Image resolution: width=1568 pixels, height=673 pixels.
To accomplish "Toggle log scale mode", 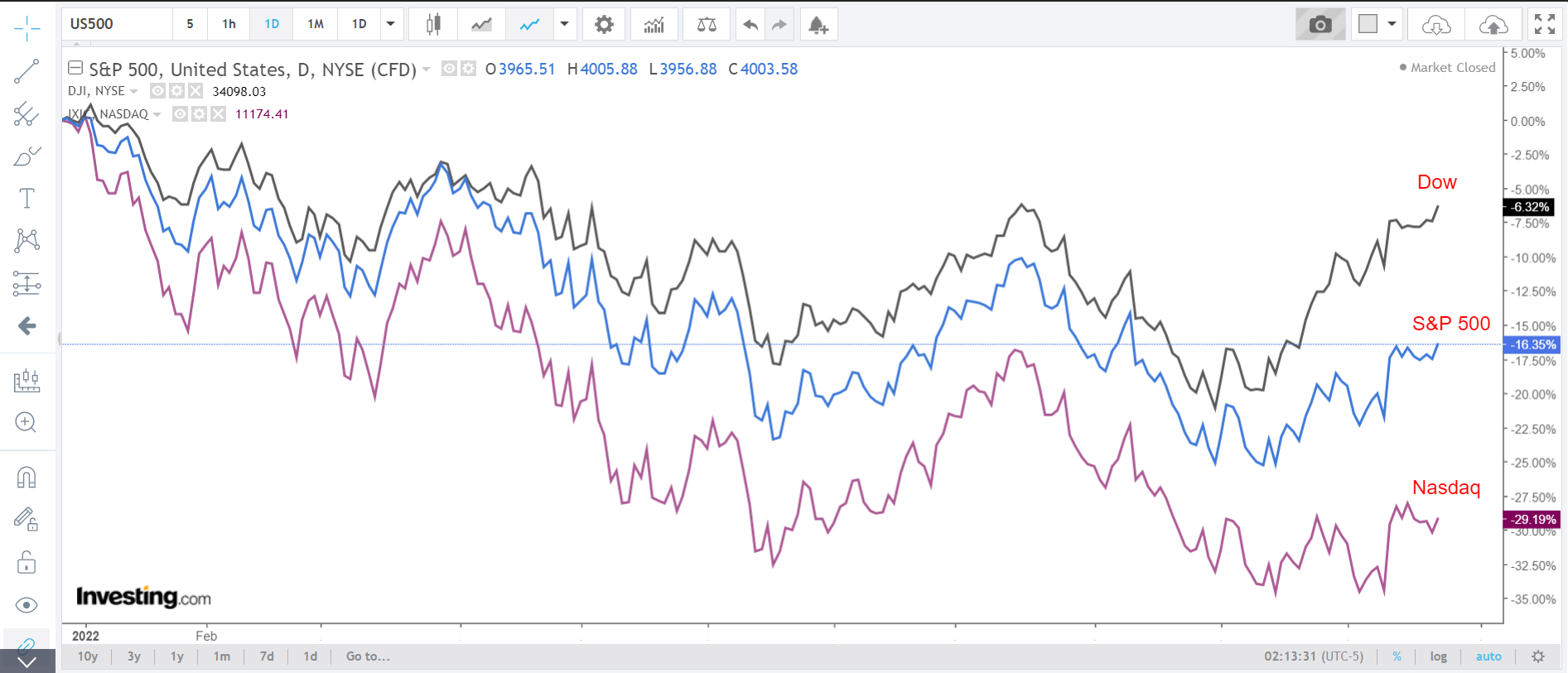I will [1438, 656].
